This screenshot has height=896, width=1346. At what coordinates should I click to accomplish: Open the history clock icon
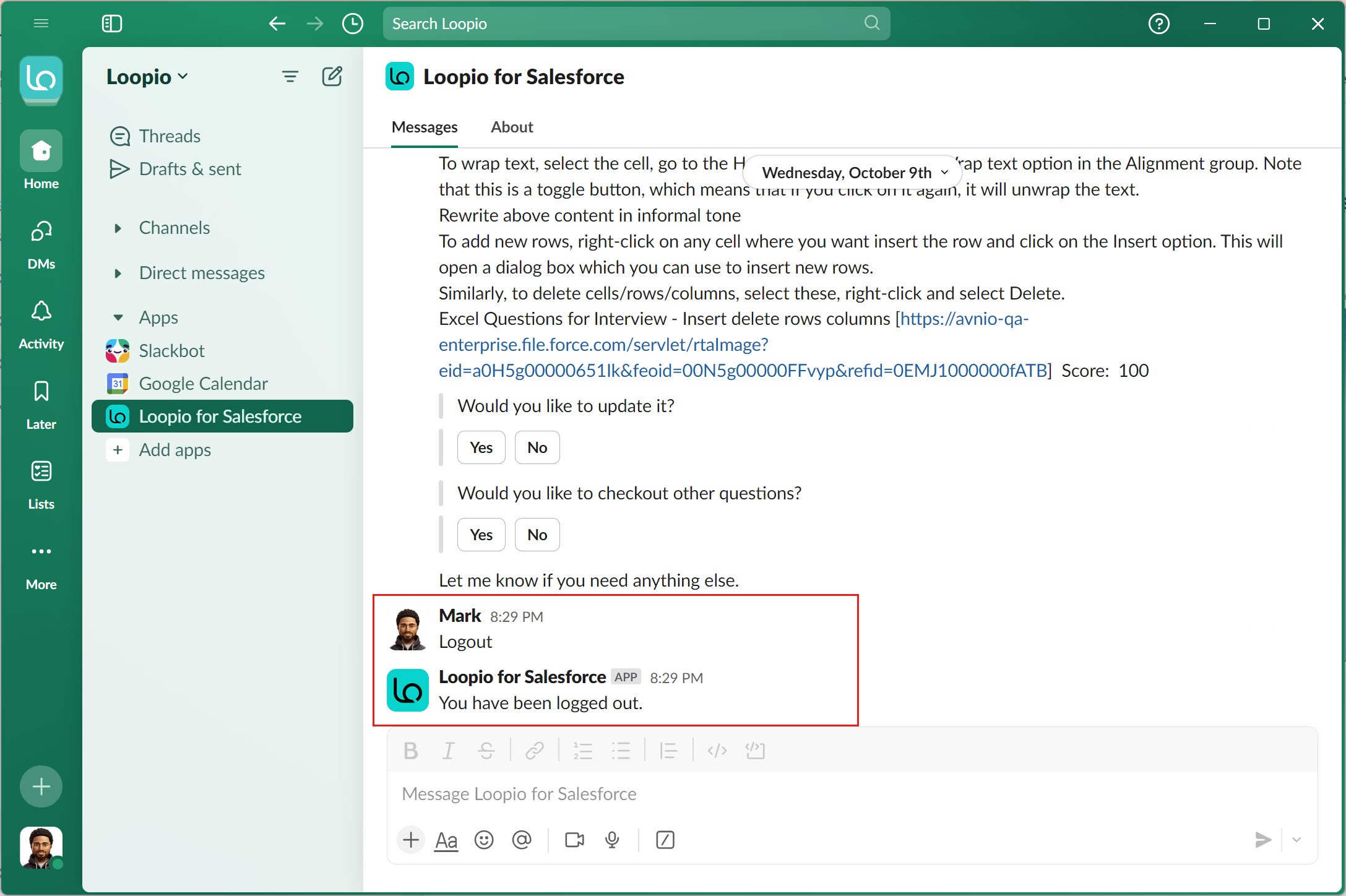coord(353,24)
